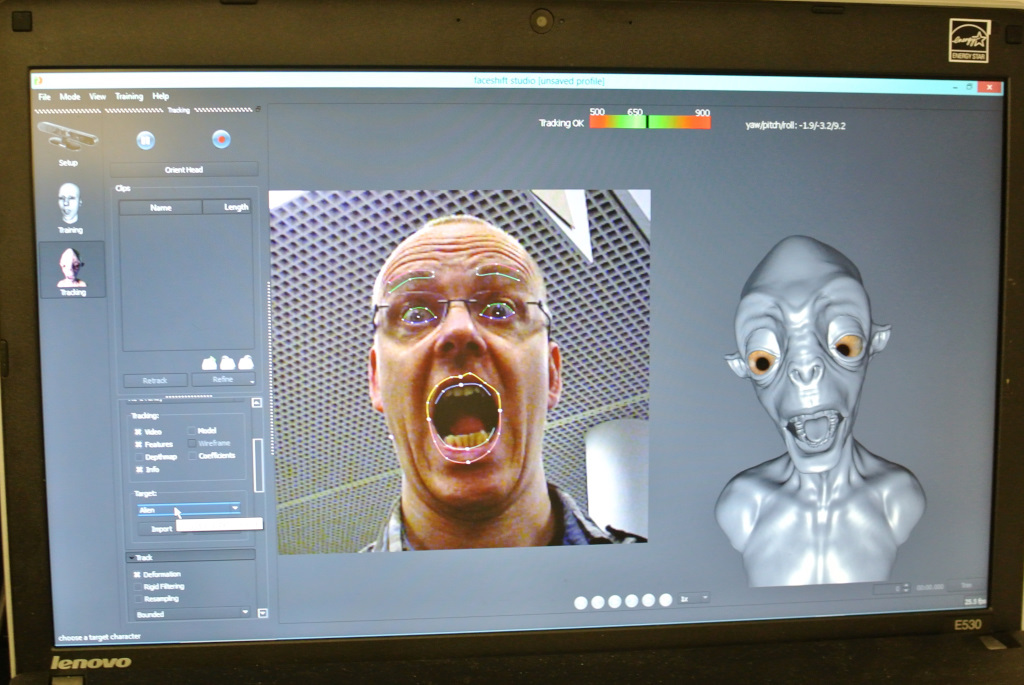Uncheck the Video tracking checkbox

click(138, 432)
